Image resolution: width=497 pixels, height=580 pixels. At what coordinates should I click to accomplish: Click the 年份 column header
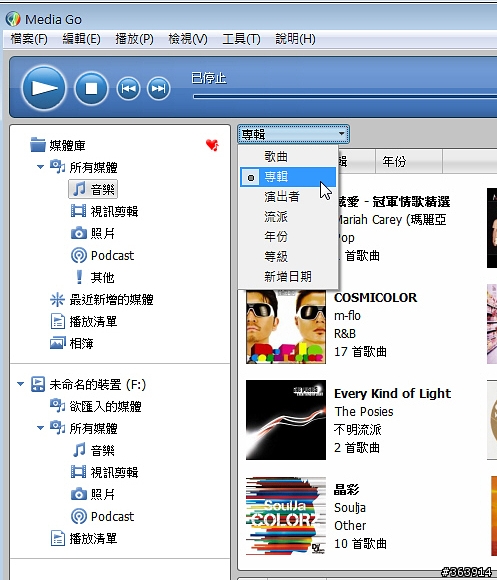point(409,161)
